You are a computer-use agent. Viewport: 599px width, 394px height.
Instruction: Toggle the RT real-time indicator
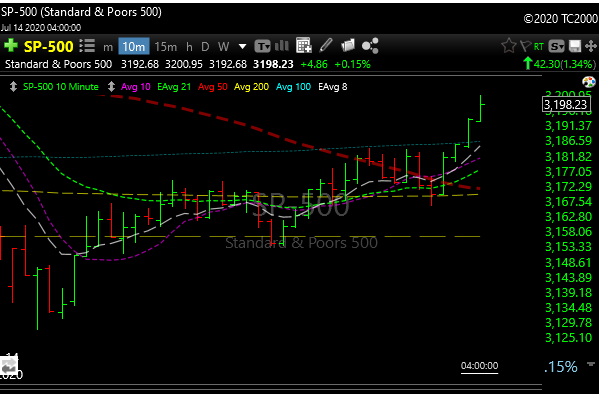539,47
